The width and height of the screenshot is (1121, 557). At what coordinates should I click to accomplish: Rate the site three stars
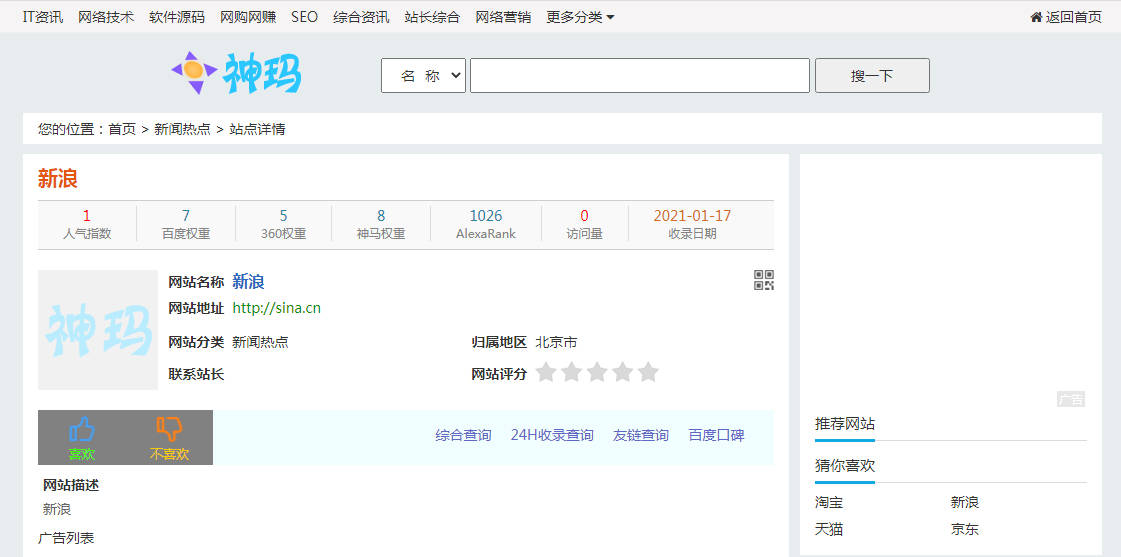[597, 373]
